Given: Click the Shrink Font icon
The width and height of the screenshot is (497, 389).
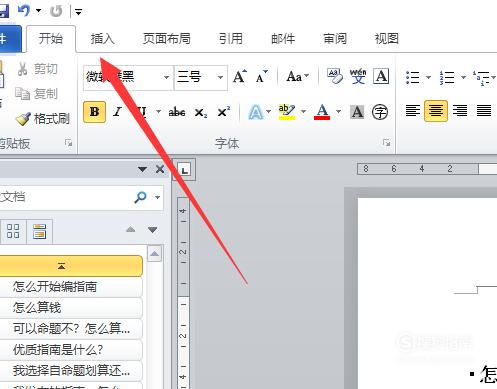Looking at the screenshot, I should pyautogui.click(x=261, y=76).
